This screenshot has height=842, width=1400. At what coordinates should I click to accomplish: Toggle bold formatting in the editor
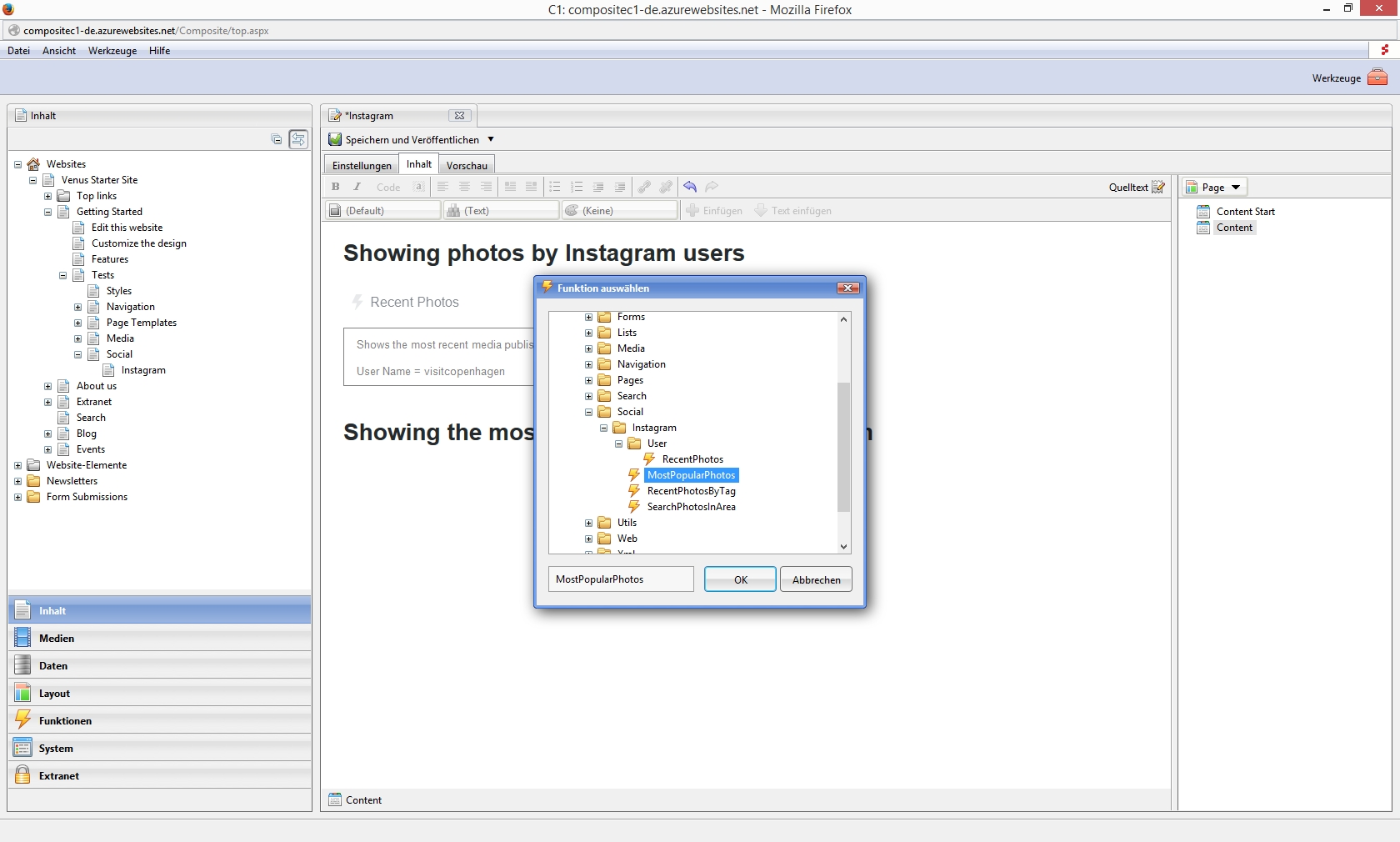click(336, 187)
